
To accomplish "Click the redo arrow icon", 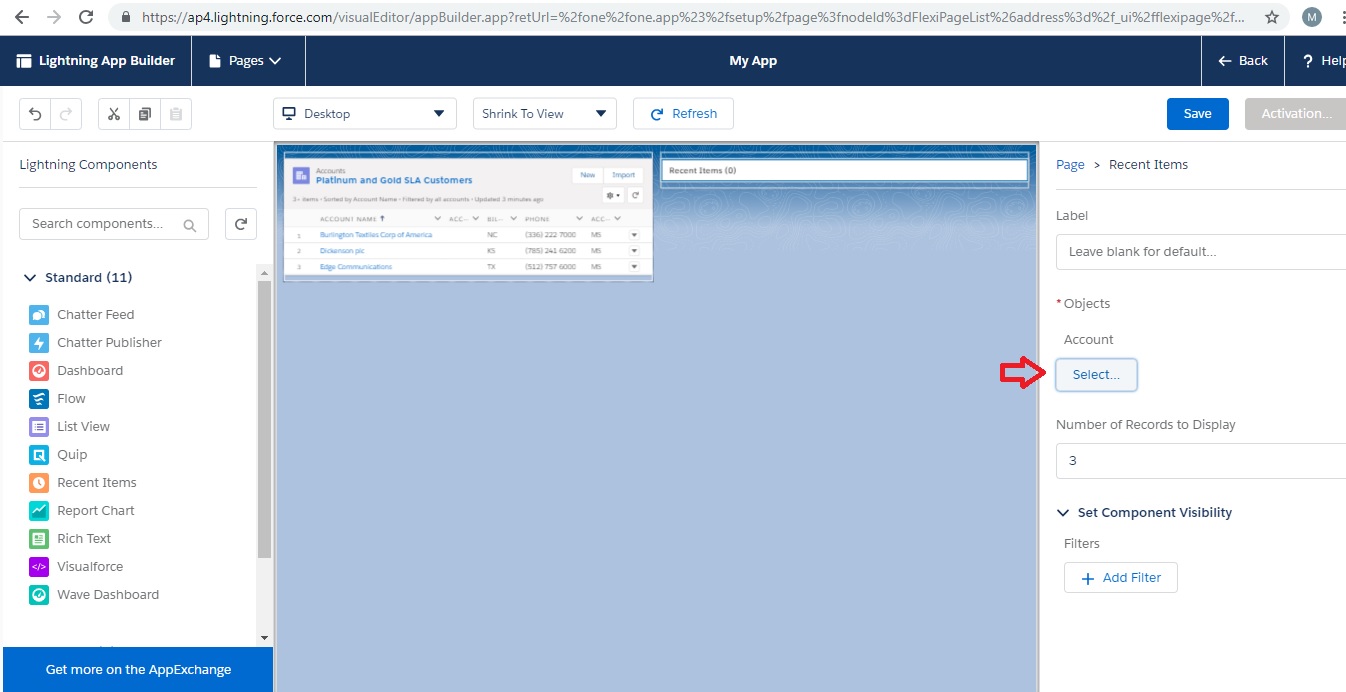I will click(65, 114).
